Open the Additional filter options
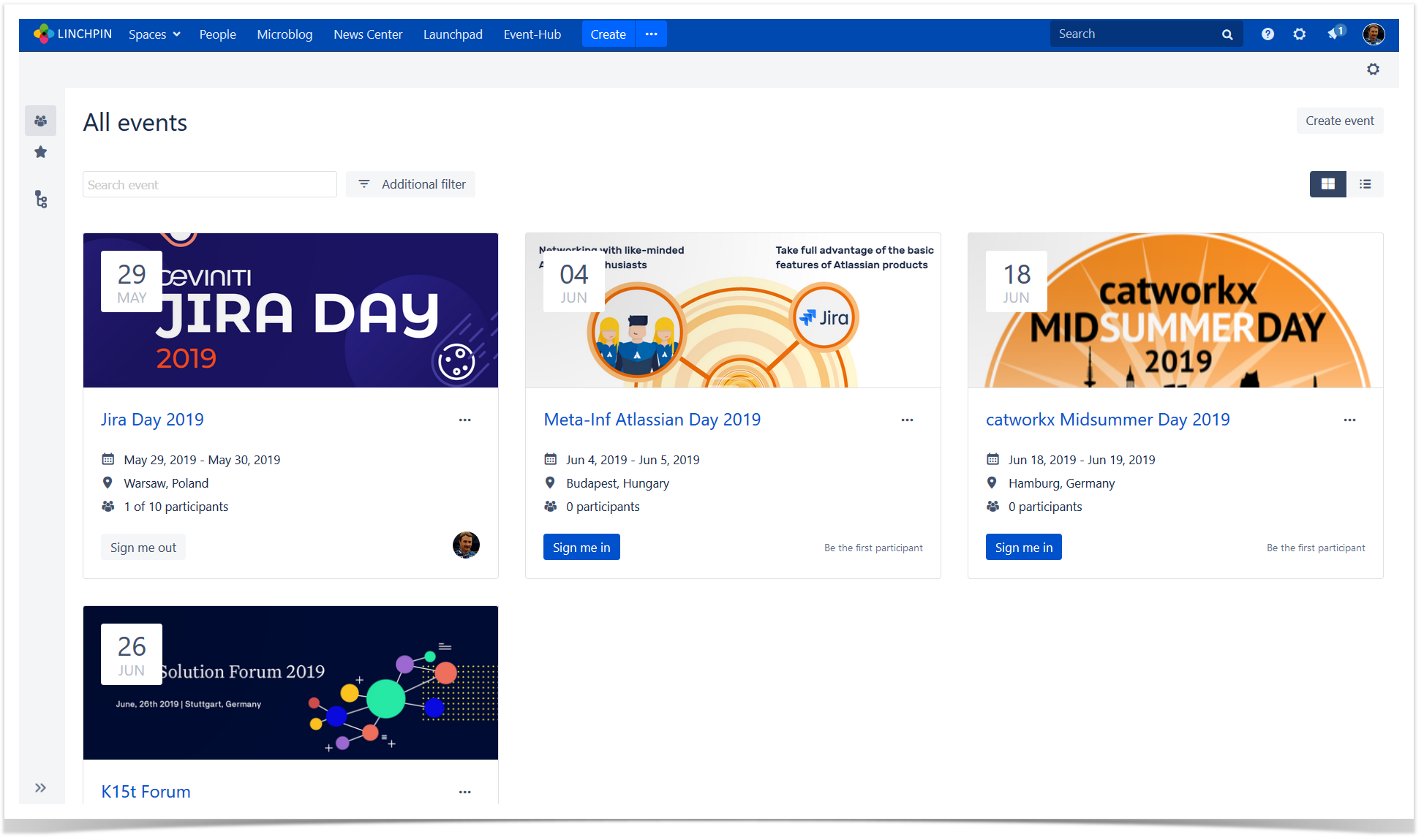Image resolution: width=1424 pixels, height=840 pixels. [410, 184]
